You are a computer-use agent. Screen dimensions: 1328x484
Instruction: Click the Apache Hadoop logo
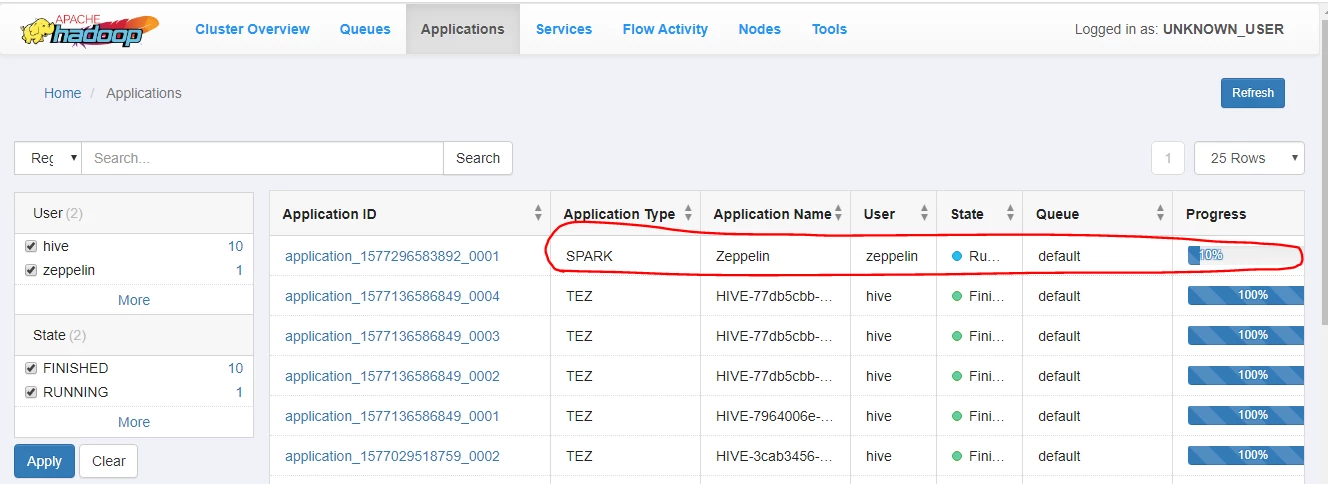(90, 30)
